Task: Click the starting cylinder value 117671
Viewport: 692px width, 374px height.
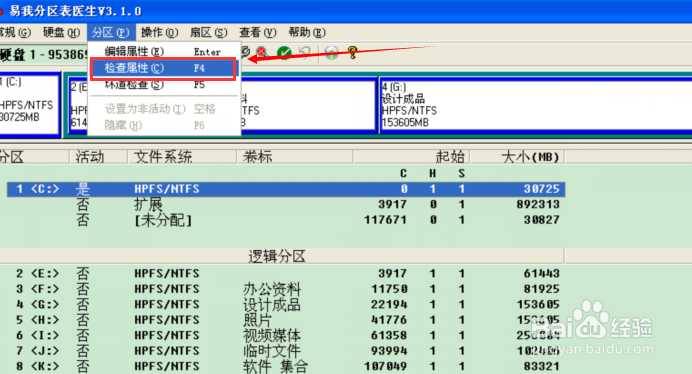Action: pyautogui.click(x=385, y=220)
